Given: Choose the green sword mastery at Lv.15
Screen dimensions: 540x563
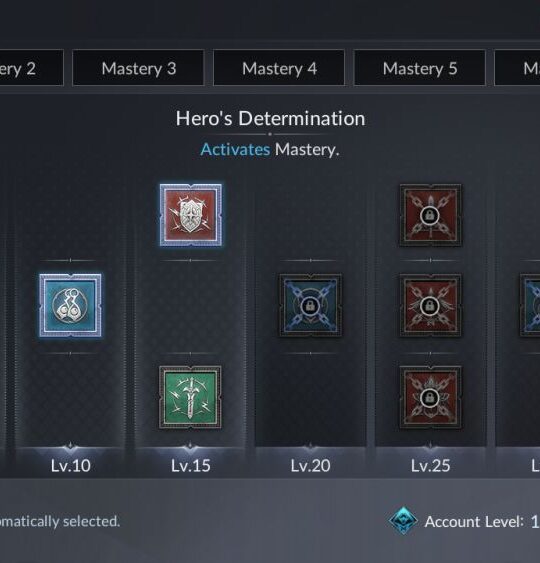Looking at the screenshot, I should coord(190,397).
